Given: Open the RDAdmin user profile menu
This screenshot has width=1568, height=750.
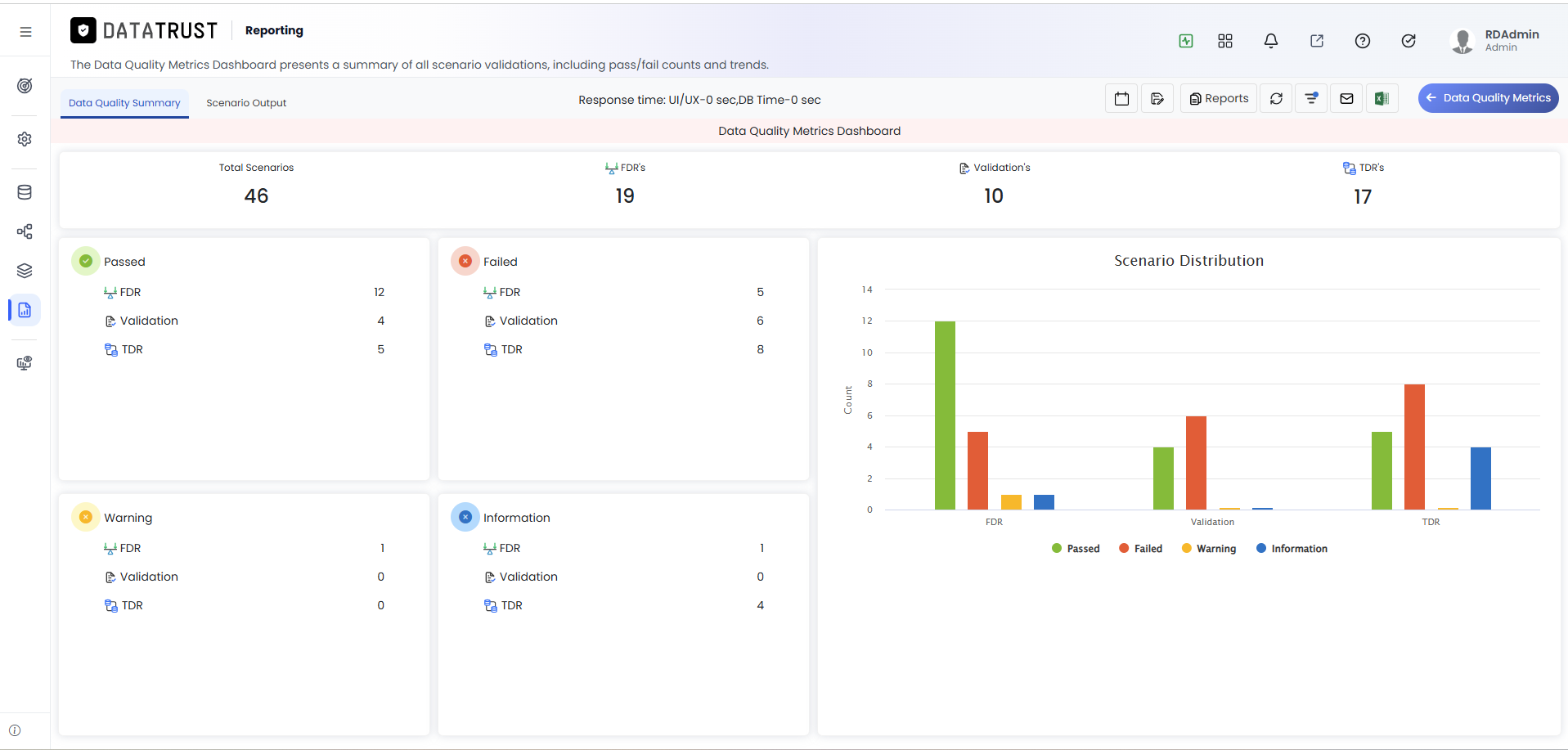Looking at the screenshot, I should pos(1494,41).
